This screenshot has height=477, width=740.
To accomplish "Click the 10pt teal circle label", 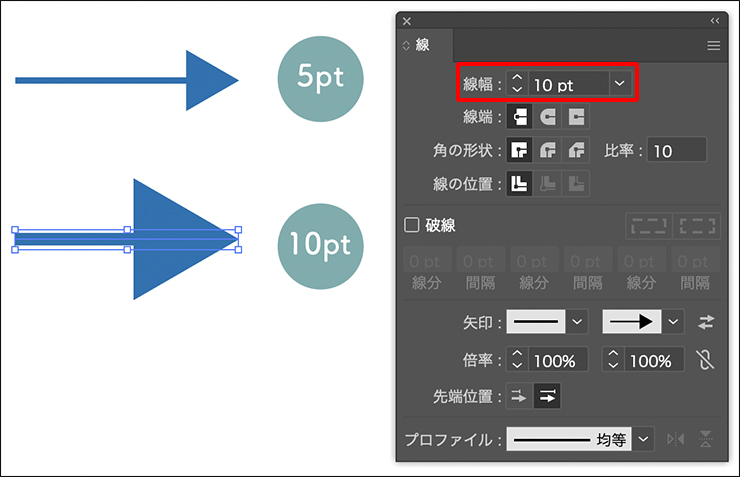I will pos(320,246).
